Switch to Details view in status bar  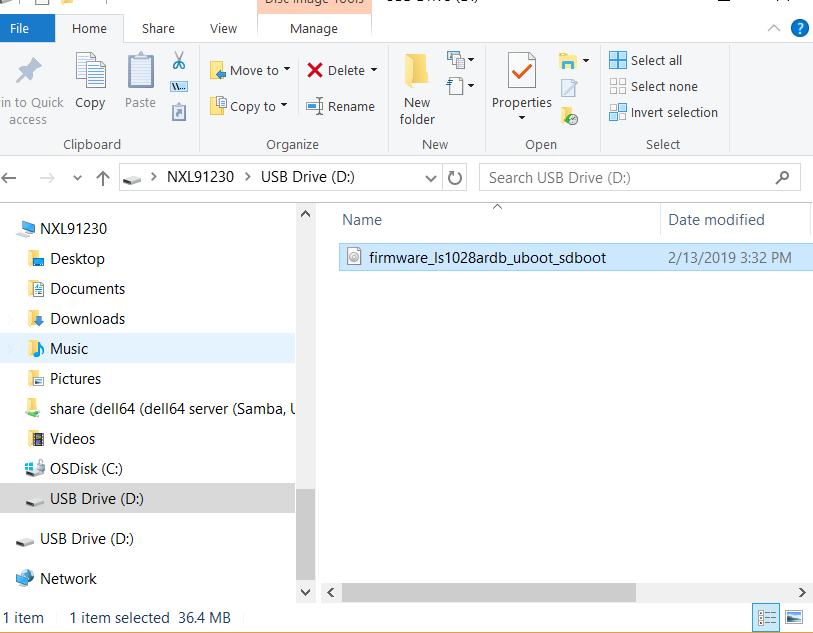tap(765, 618)
